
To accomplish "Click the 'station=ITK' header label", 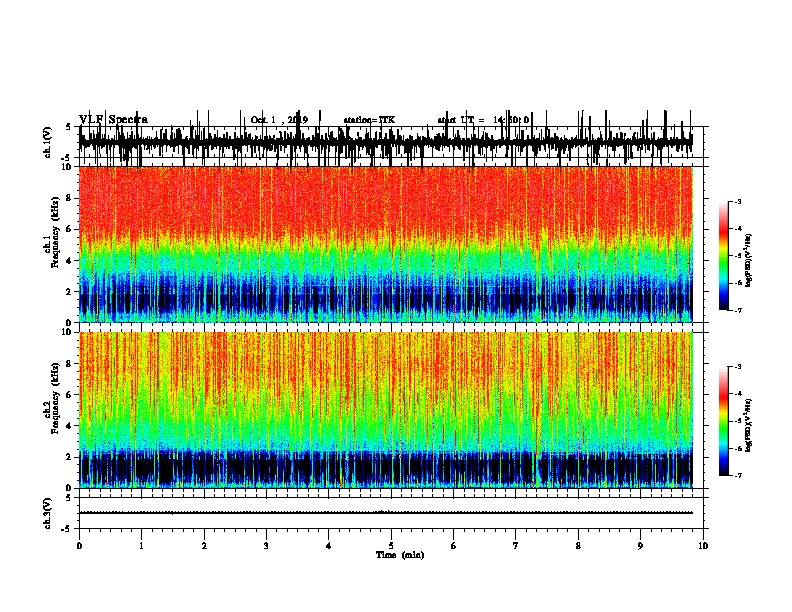I will pos(369,120).
